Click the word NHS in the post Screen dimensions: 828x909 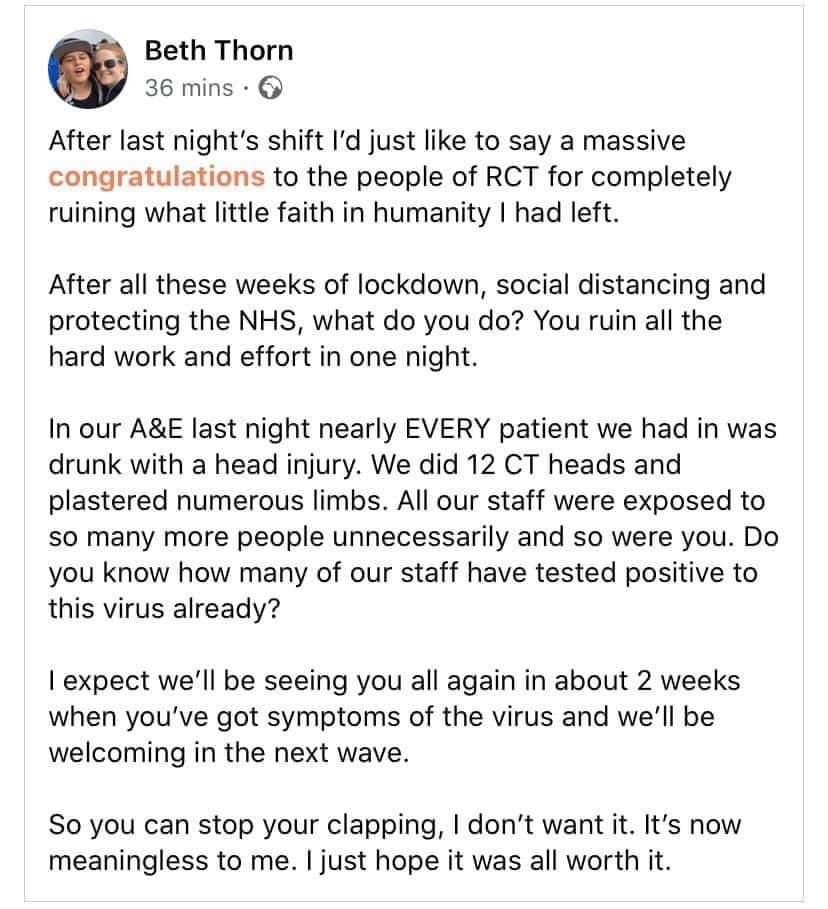tap(268, 321)
